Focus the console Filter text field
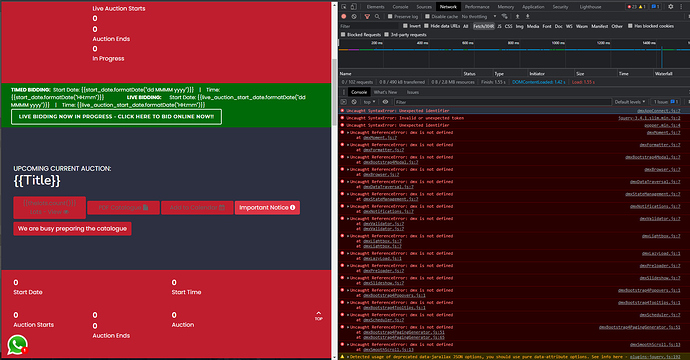The image size is (690, 360). click(x=502, y=102)
